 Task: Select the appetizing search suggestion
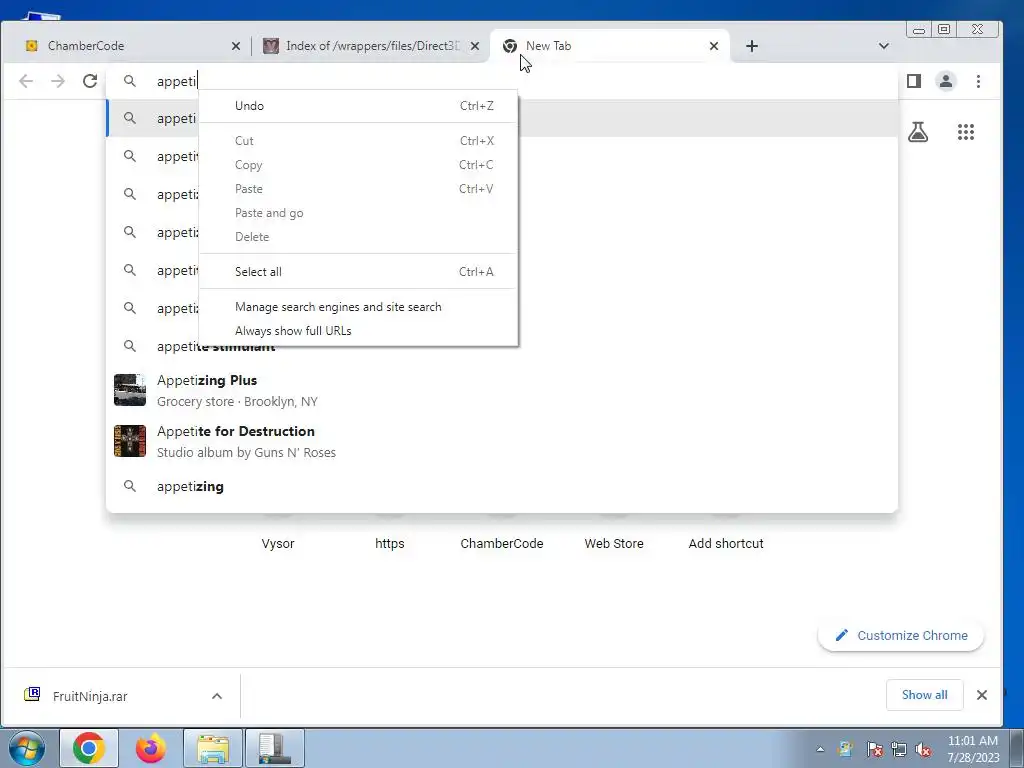tap(502, 487)
